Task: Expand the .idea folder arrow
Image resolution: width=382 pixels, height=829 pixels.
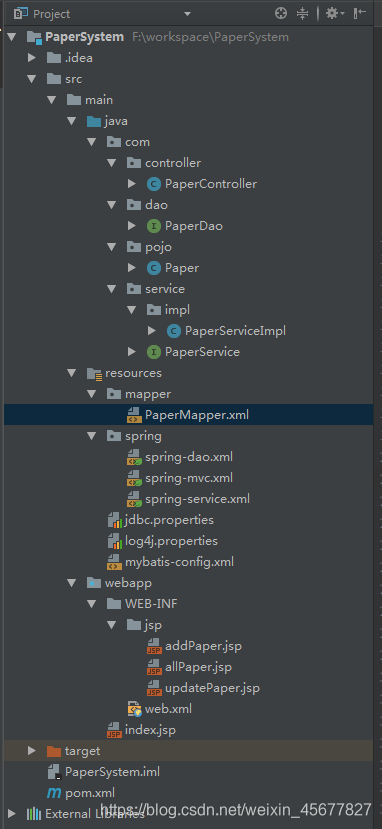Action: click(32, 58)
